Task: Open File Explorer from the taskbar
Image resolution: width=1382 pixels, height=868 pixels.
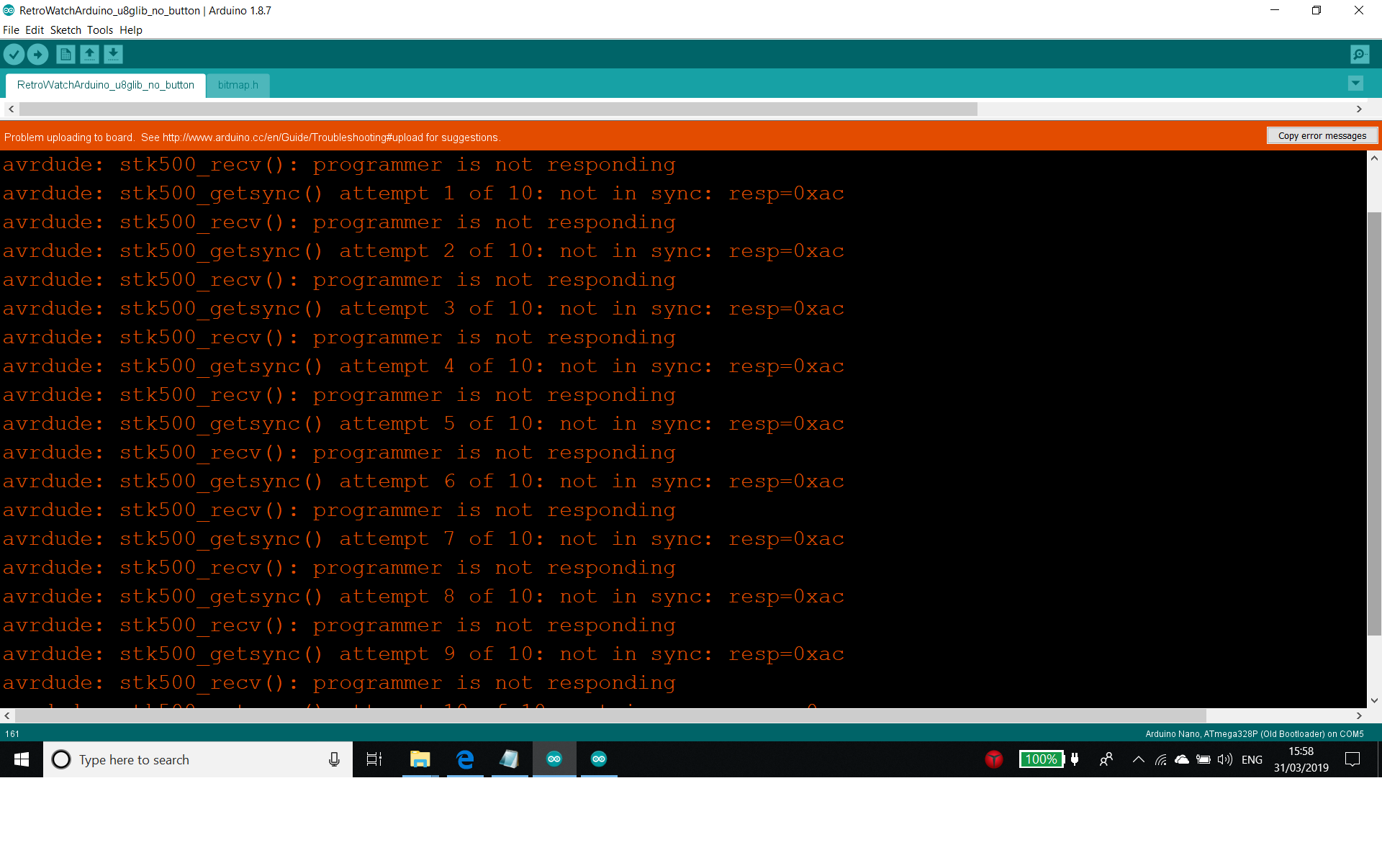Action: click(420, 759)
